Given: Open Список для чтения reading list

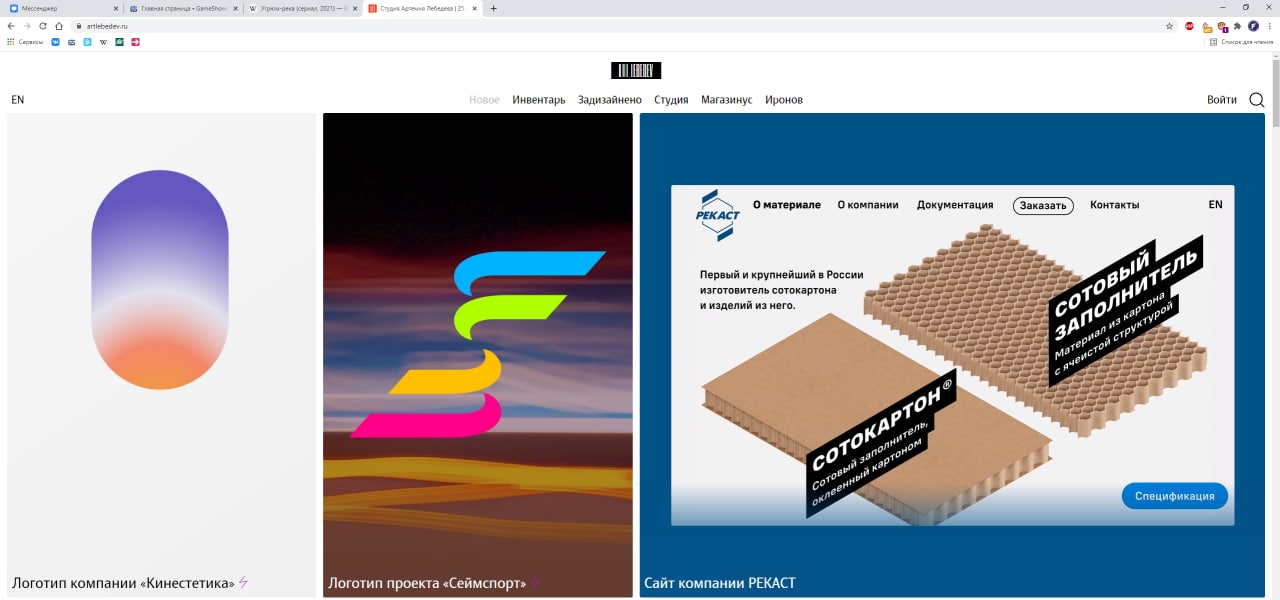Looking at the screenshot, I should tap(1240, 42).
